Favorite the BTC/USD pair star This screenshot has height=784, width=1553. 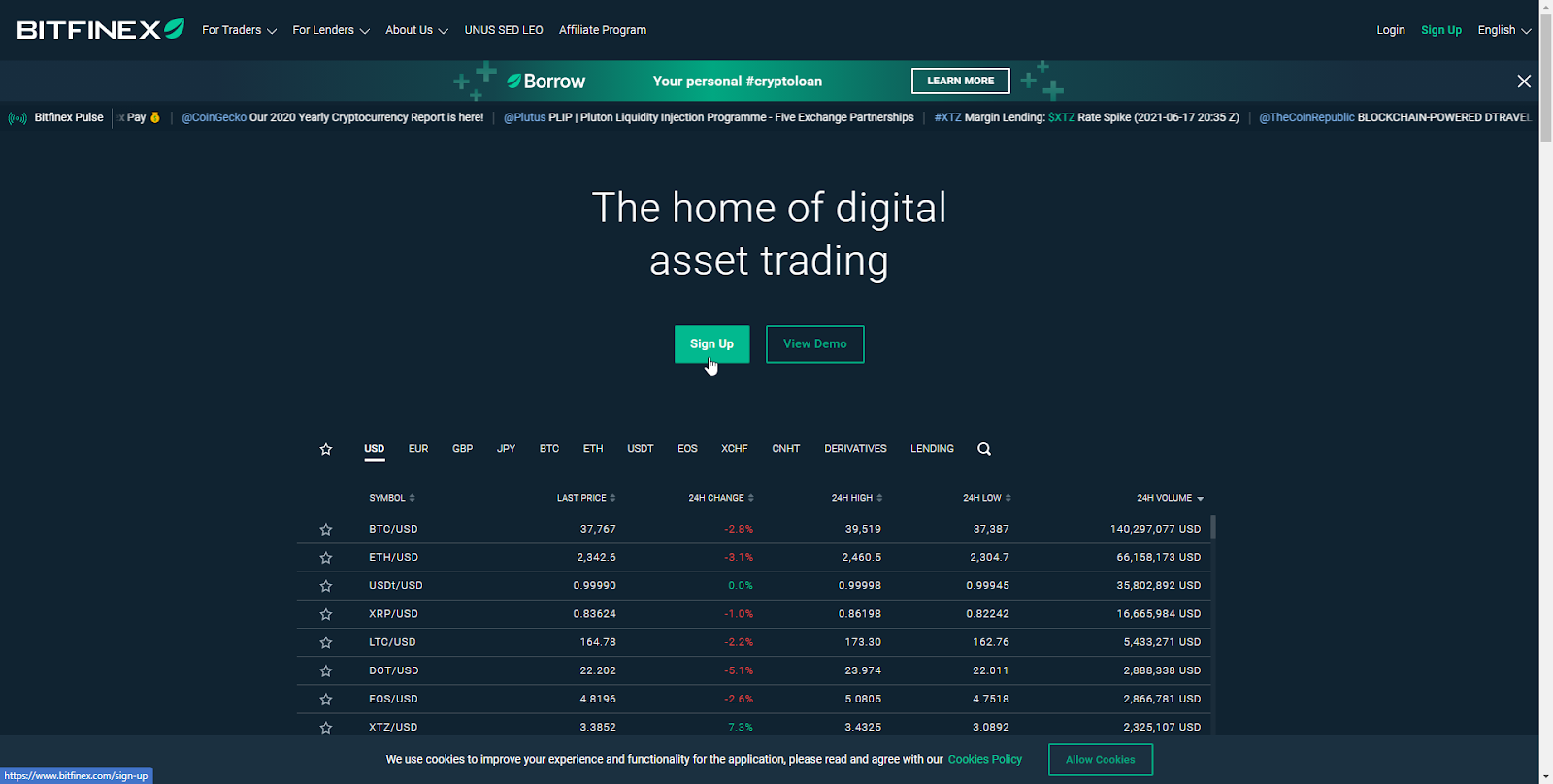pos(326,530)
